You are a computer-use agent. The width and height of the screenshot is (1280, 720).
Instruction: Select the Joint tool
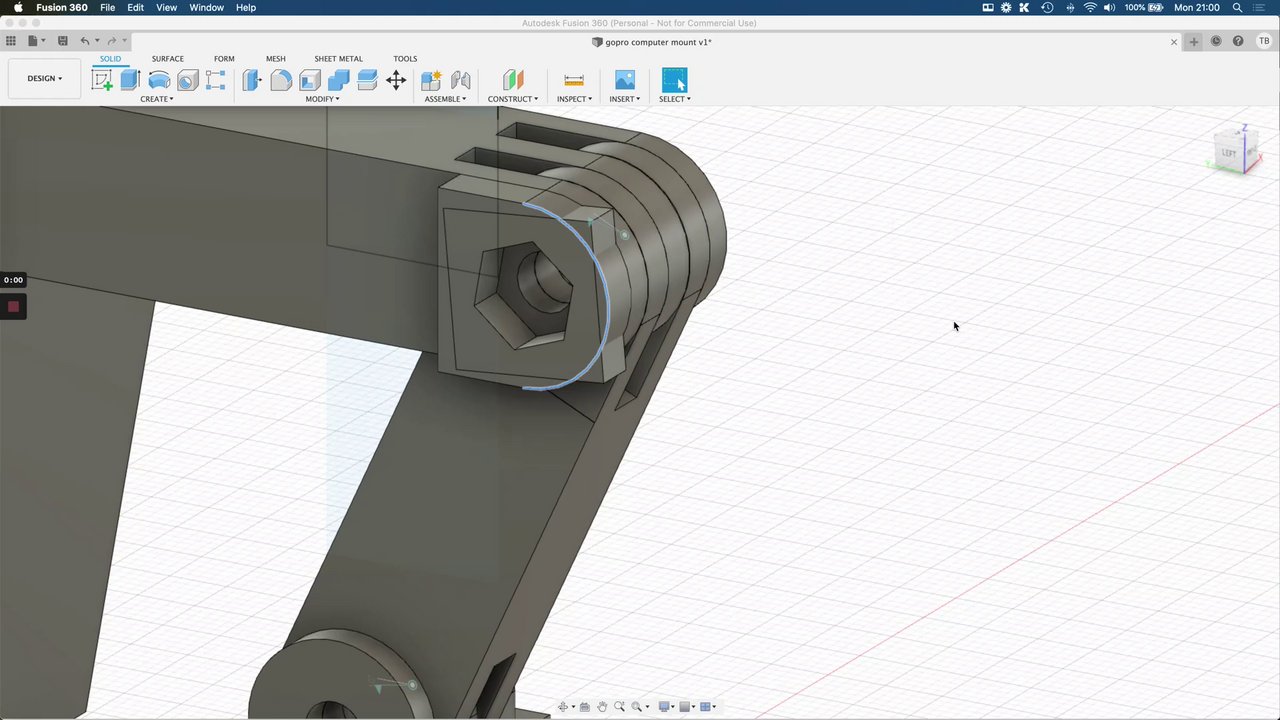[460, 81]
